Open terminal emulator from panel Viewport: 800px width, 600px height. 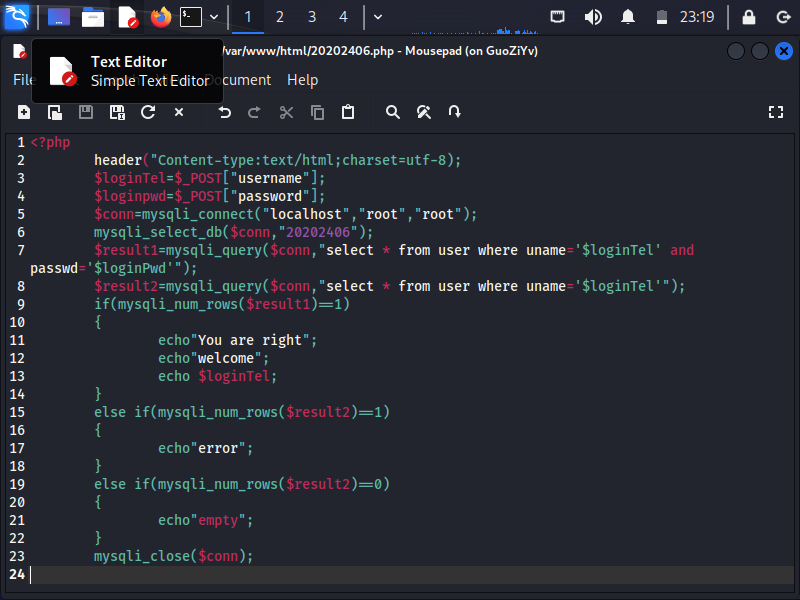[x=191, y=17]
